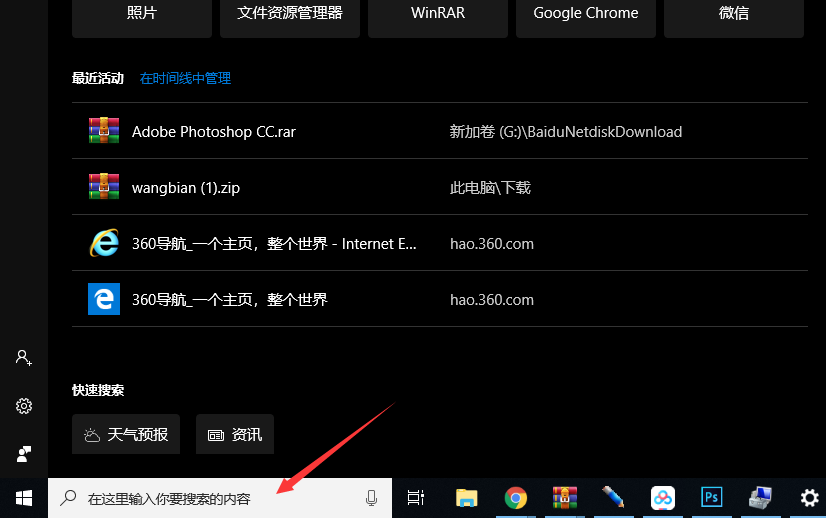Open the 文件资源管理器 app tile
The width and height of the screenshot is (826, 518).
click(290, 14)
